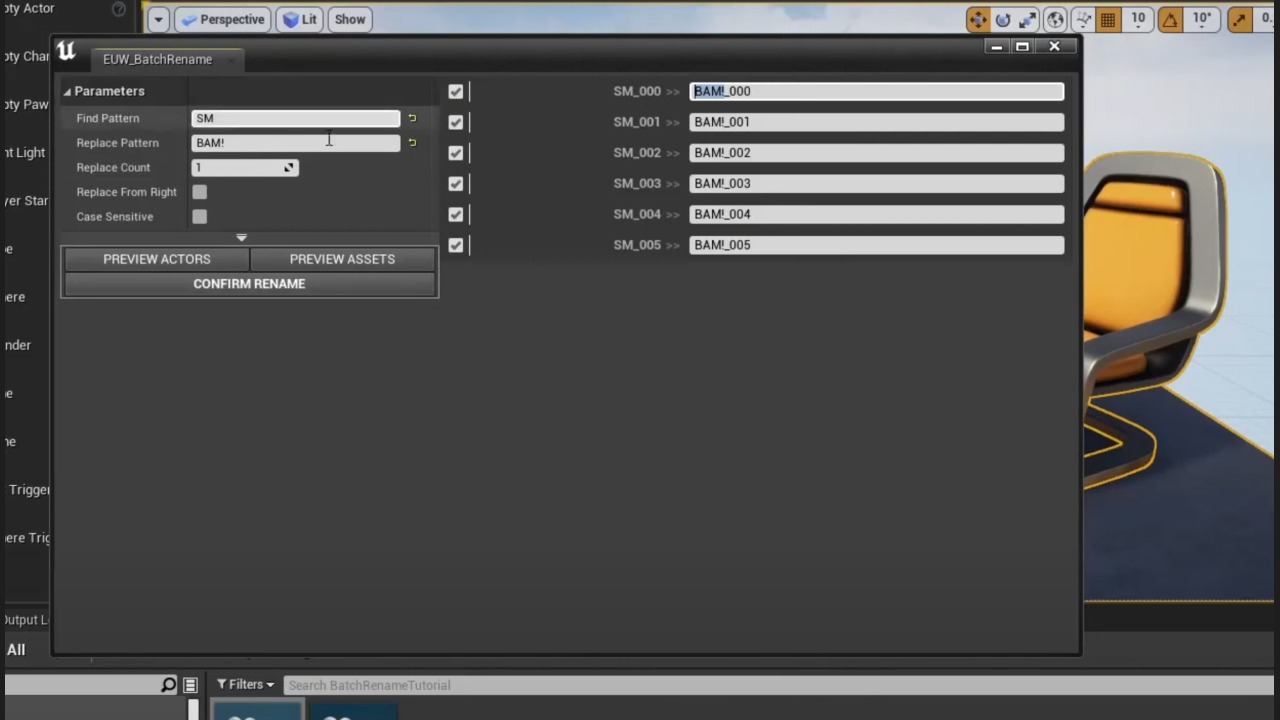
Task: Enable the Replace From Right checkbox
Action: (200, 192)
